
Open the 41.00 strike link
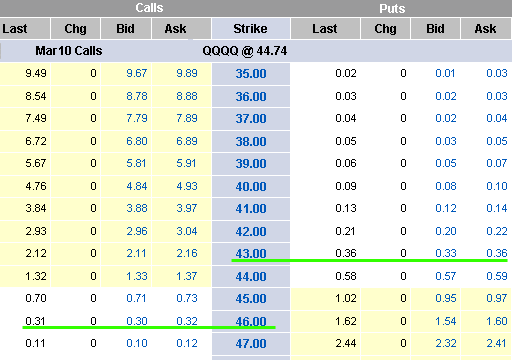coord(251,209)
